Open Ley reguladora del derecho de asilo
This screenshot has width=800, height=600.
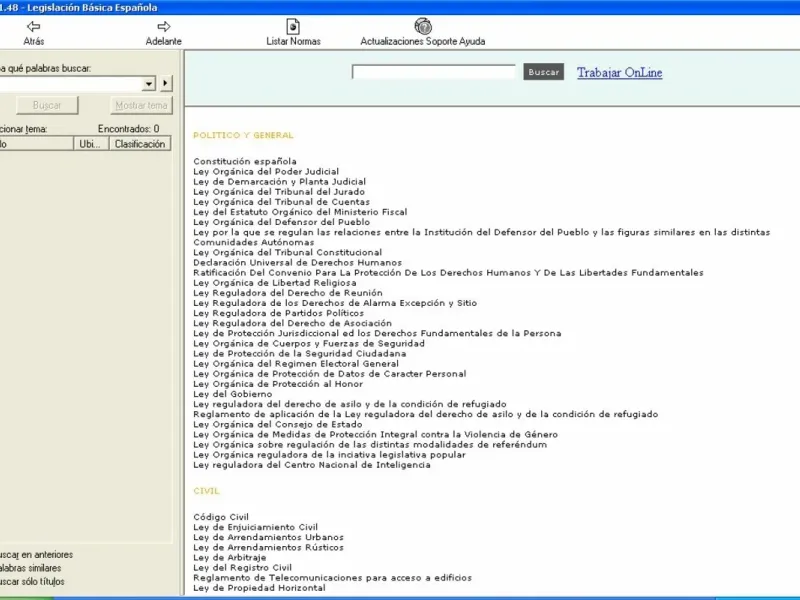coord(350,404)
